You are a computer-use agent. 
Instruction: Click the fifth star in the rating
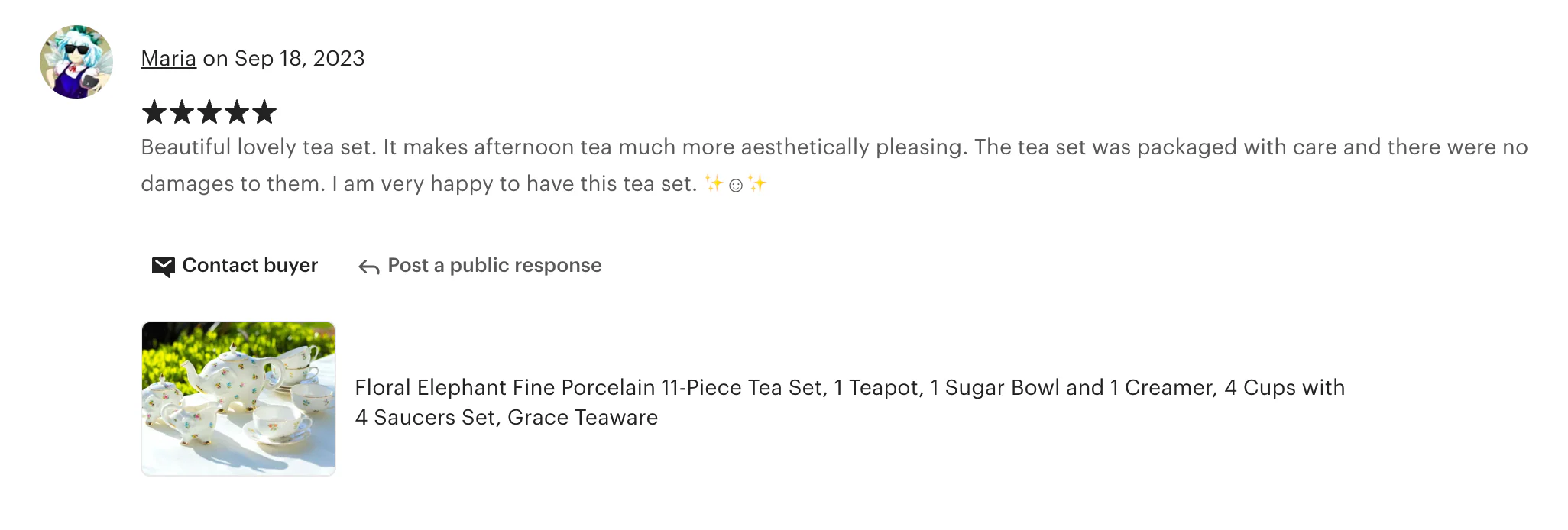264,112
